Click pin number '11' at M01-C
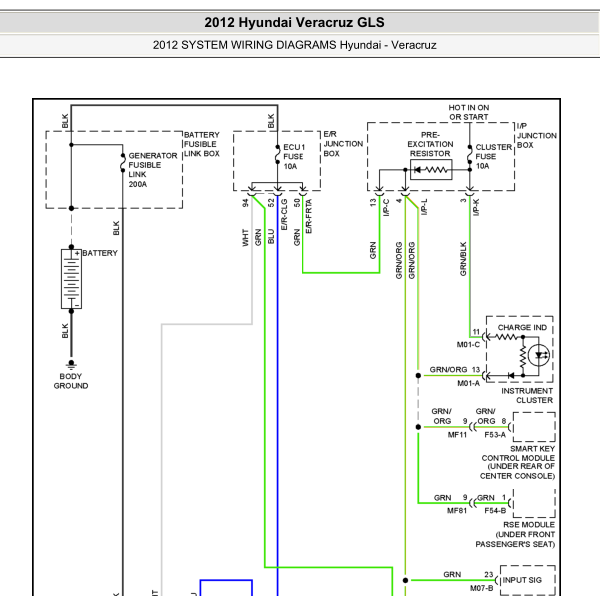 (x=476, y=332)
